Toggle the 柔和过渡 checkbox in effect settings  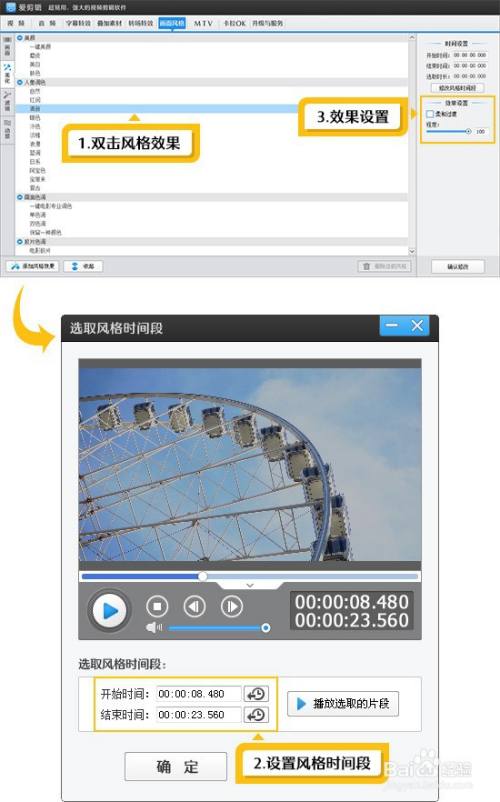tap(430, 114)
